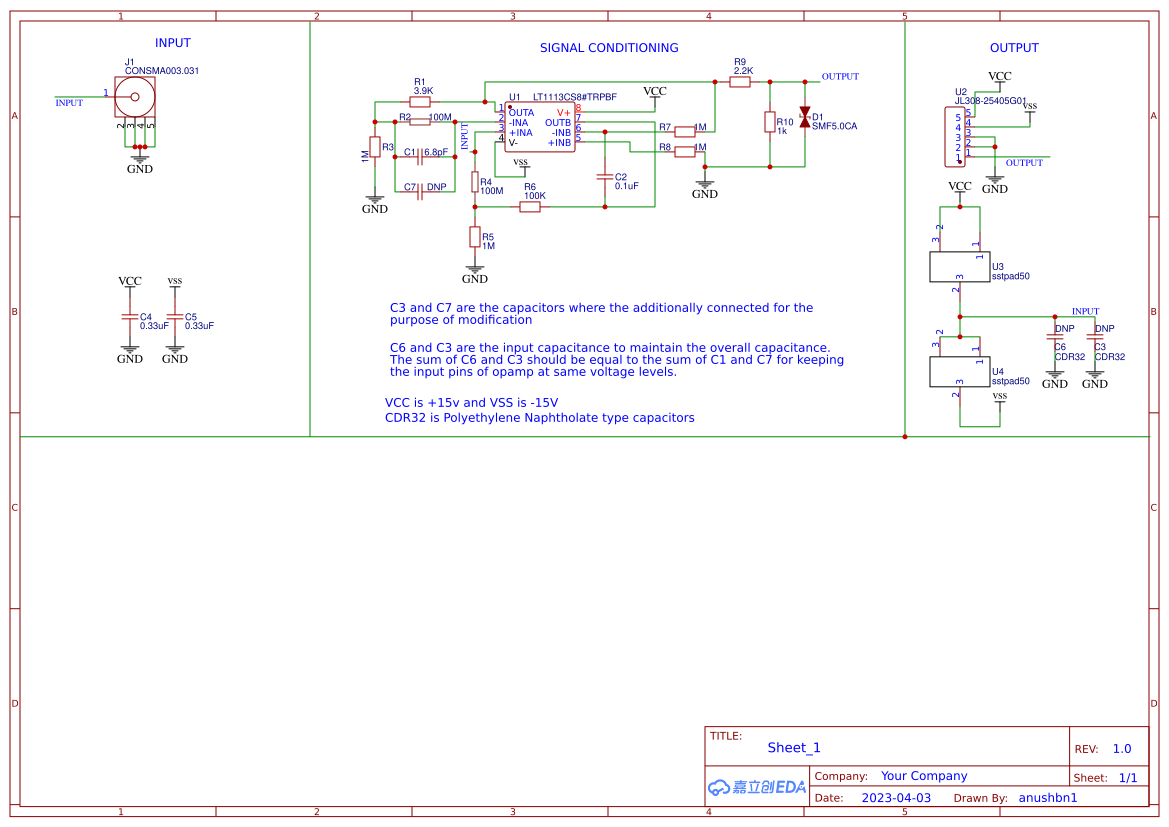Screen dimensions: 1169x827
Task: Click the OUTPUT net label near R9
Action: (x=840, y=76)
